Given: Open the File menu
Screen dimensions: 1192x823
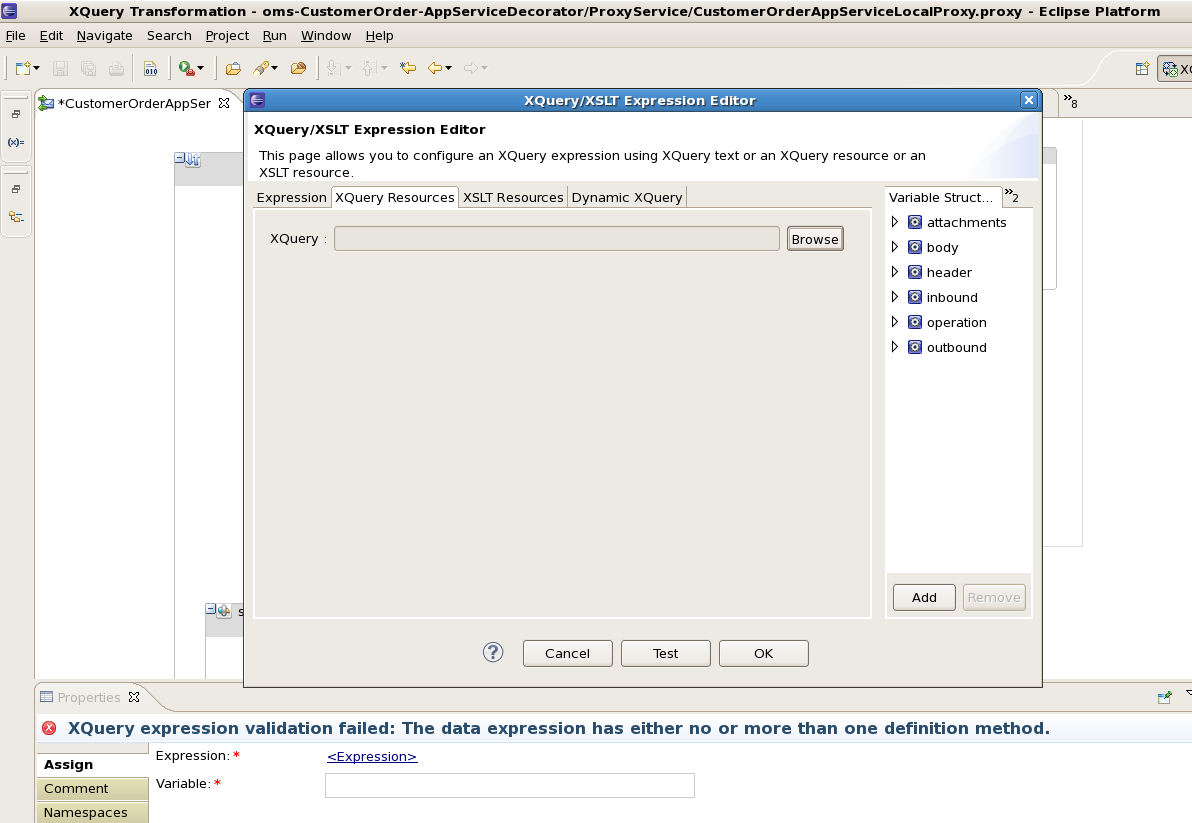Looking at the screenshot, I should [15, 36].
